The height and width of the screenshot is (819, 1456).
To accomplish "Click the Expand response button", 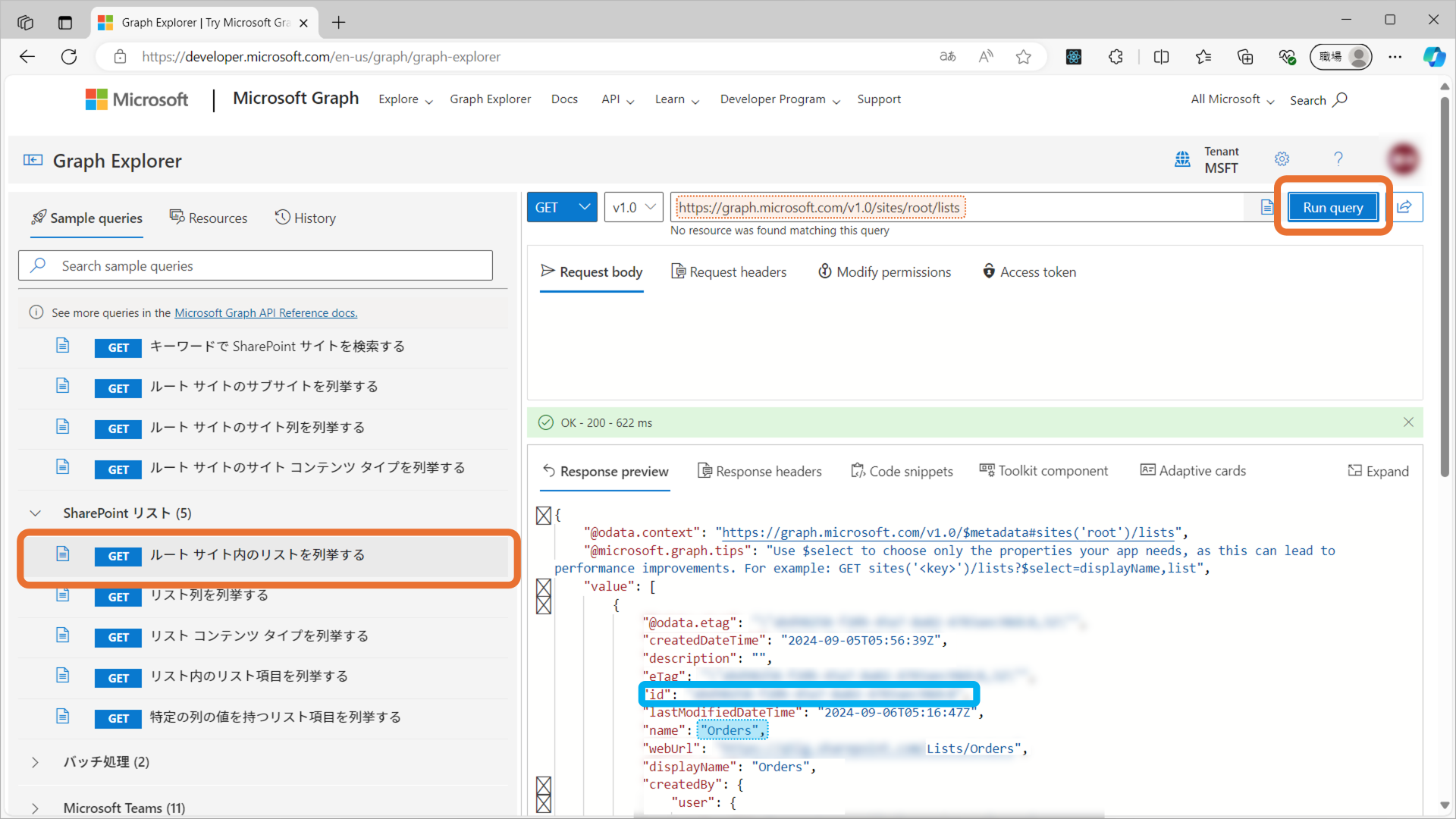I will (1378, 471).
